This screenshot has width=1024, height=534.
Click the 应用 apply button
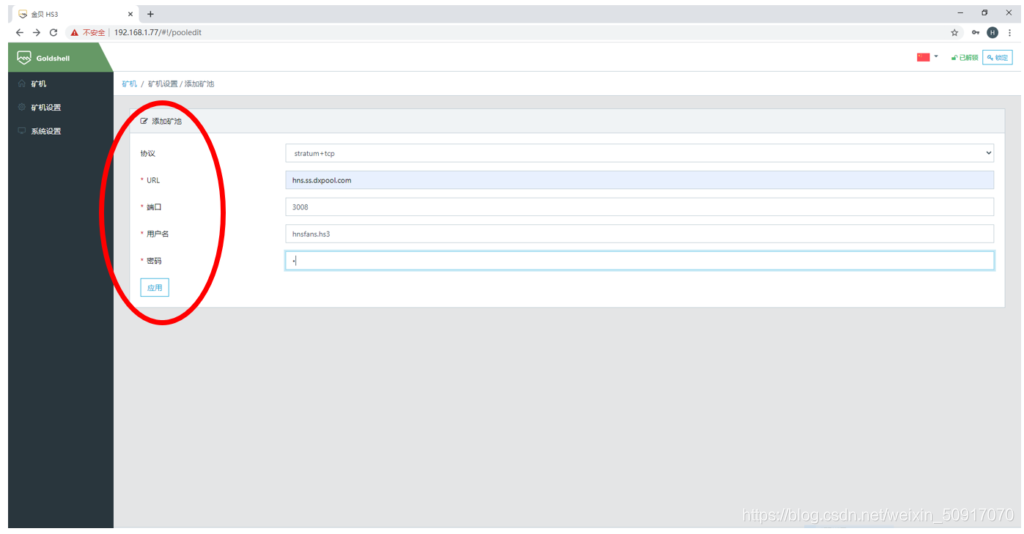(x=155, y=287)
